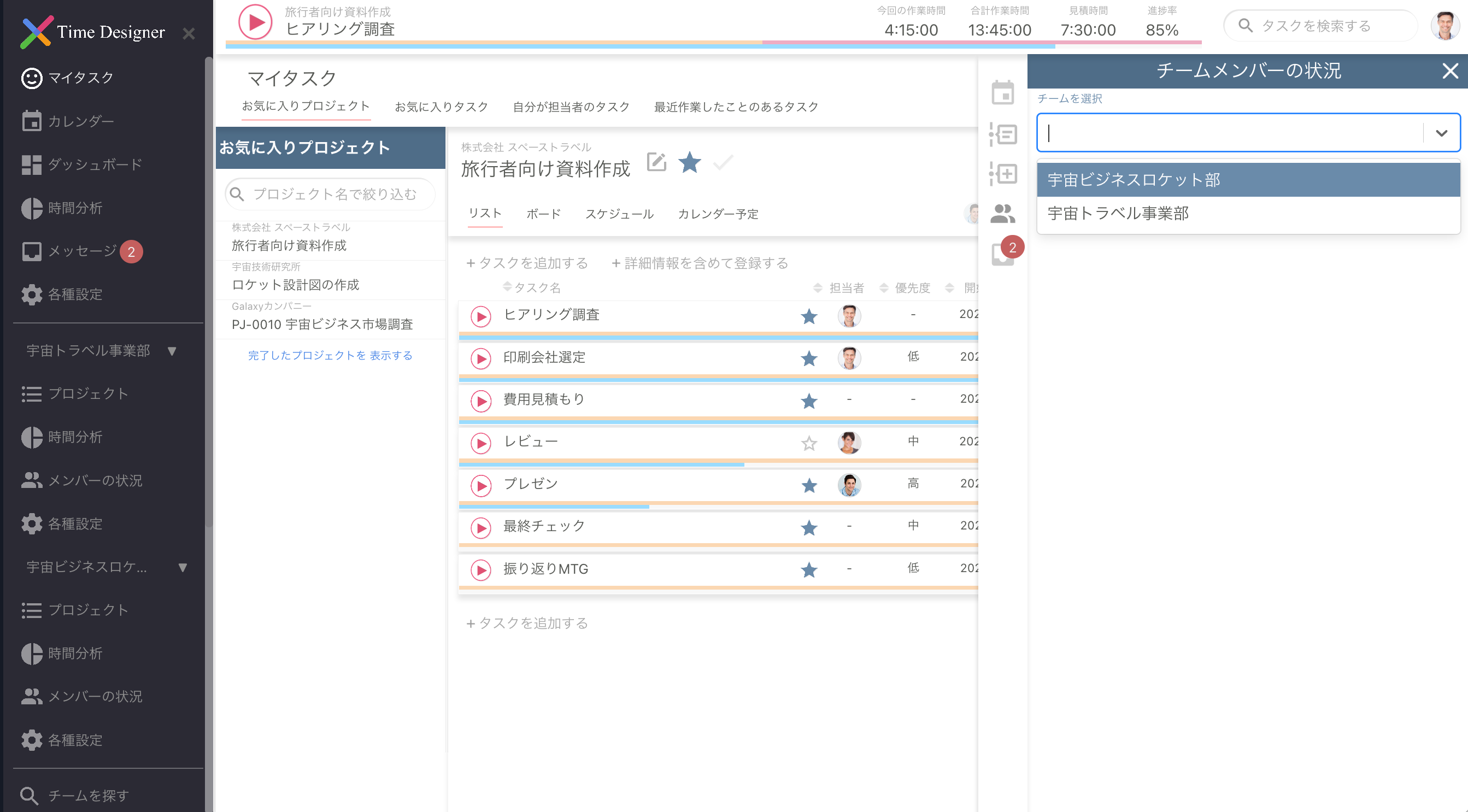The width and height of the screenshot is (1468, 812).
Task: Switch to the ボード tab
Action: click(543, 214)
